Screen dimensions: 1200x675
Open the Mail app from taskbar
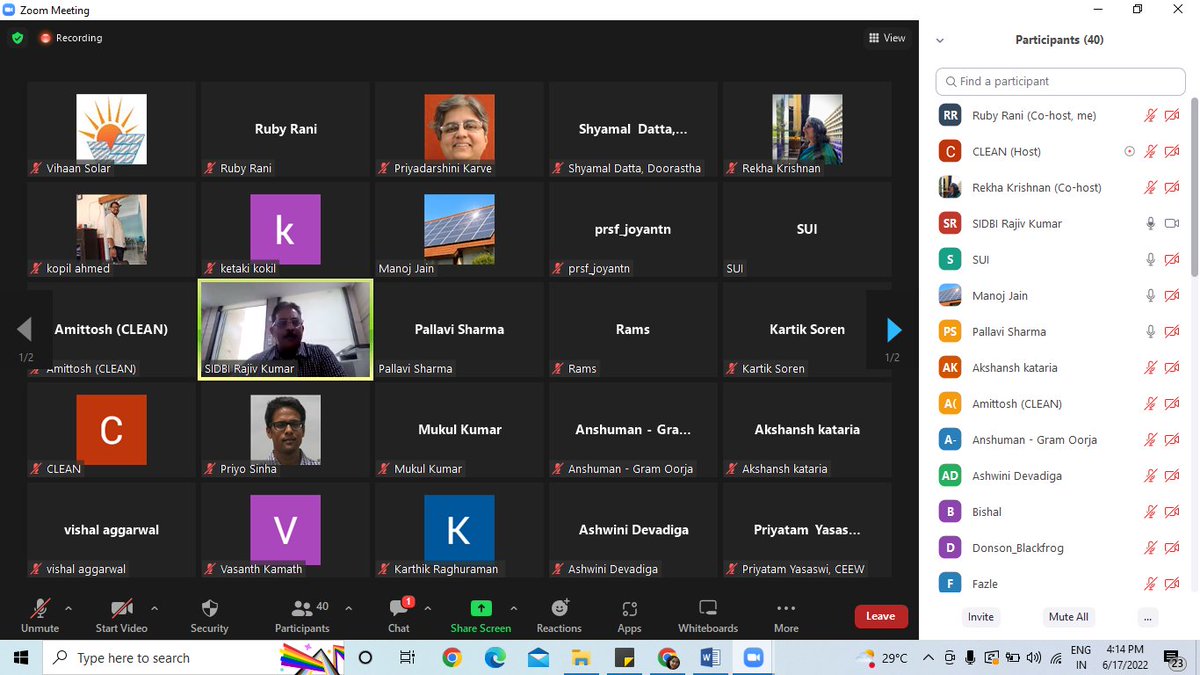click(x=538, y=658)
